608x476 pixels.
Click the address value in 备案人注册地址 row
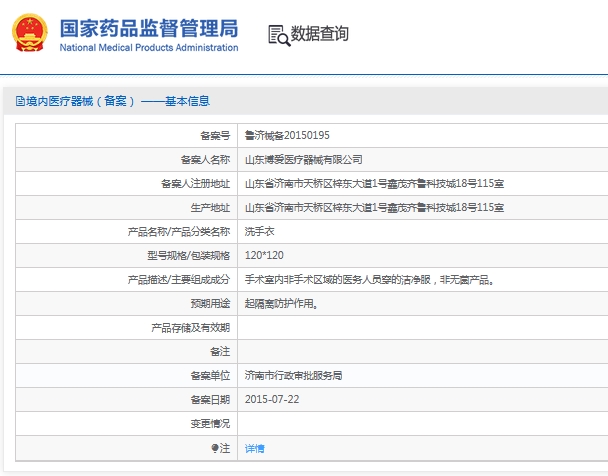pos(374,184)
